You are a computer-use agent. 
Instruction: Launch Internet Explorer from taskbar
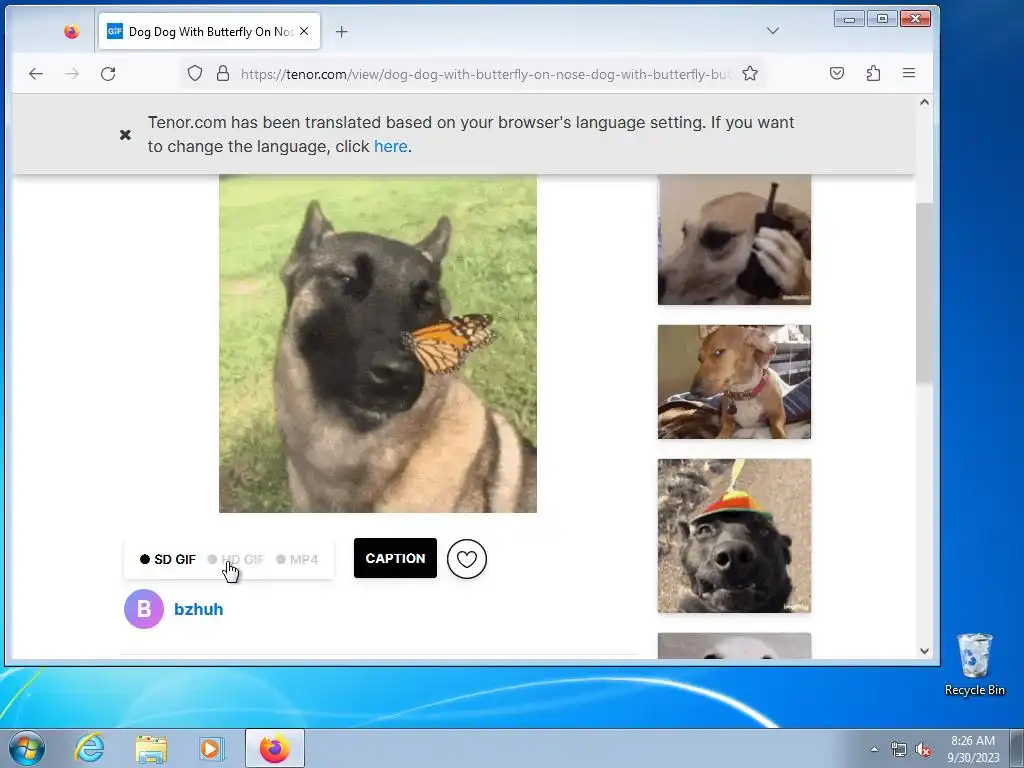pos(89,748)
